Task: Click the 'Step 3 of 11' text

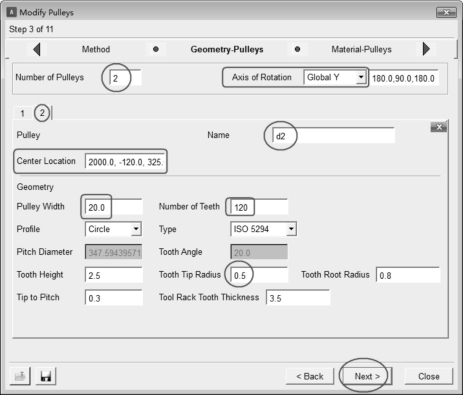Action: [31, 29]
